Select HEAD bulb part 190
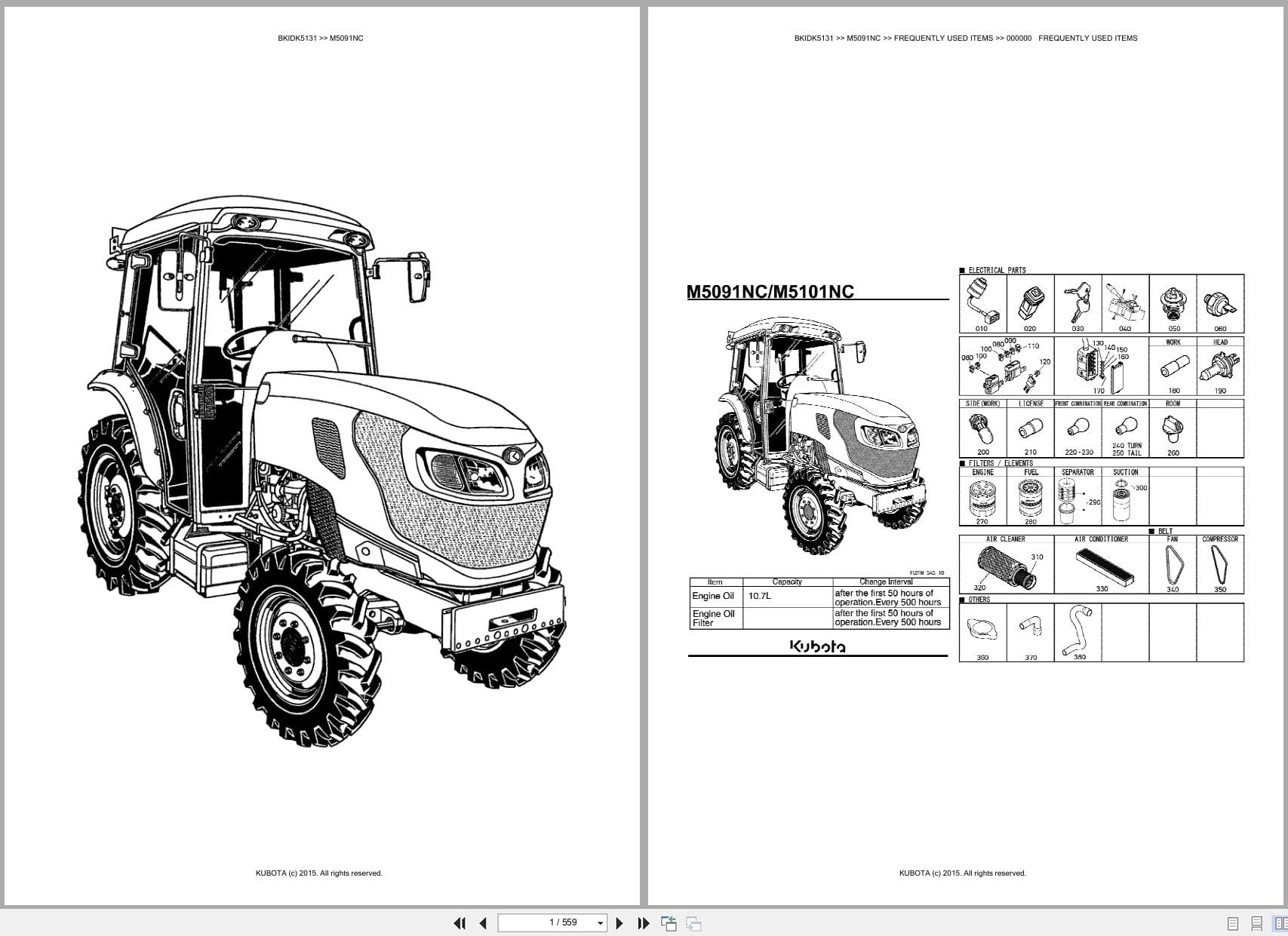 point(1220,367)
